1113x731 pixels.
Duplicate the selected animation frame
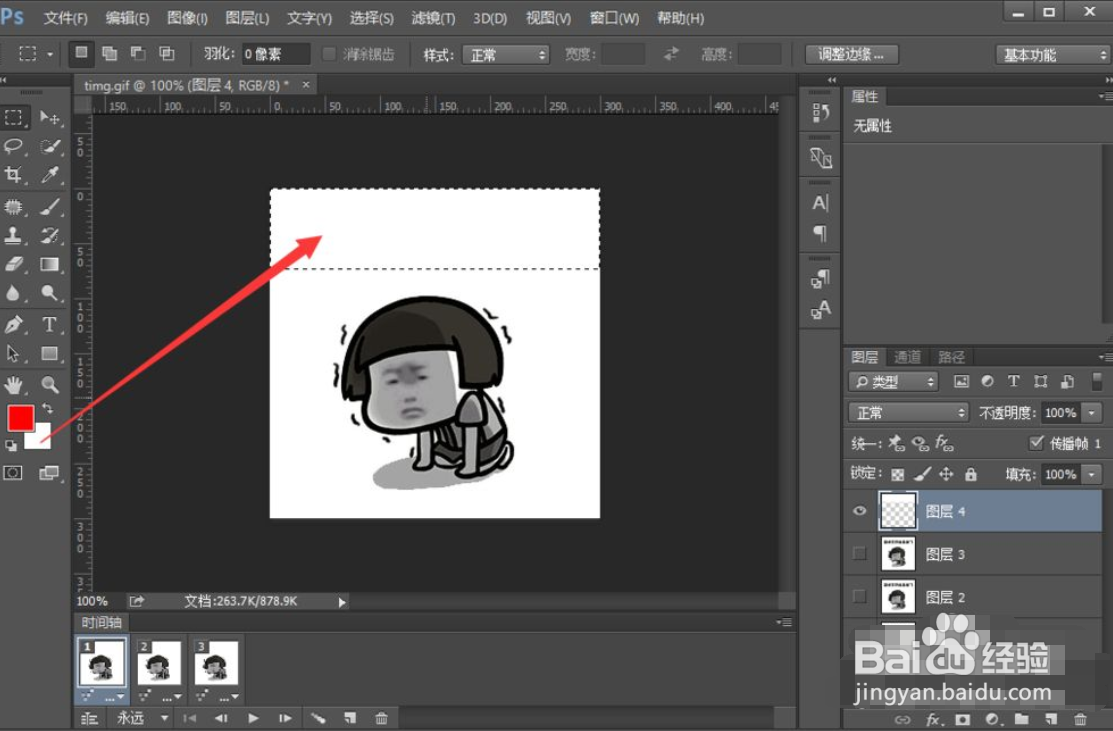[350, 718]
